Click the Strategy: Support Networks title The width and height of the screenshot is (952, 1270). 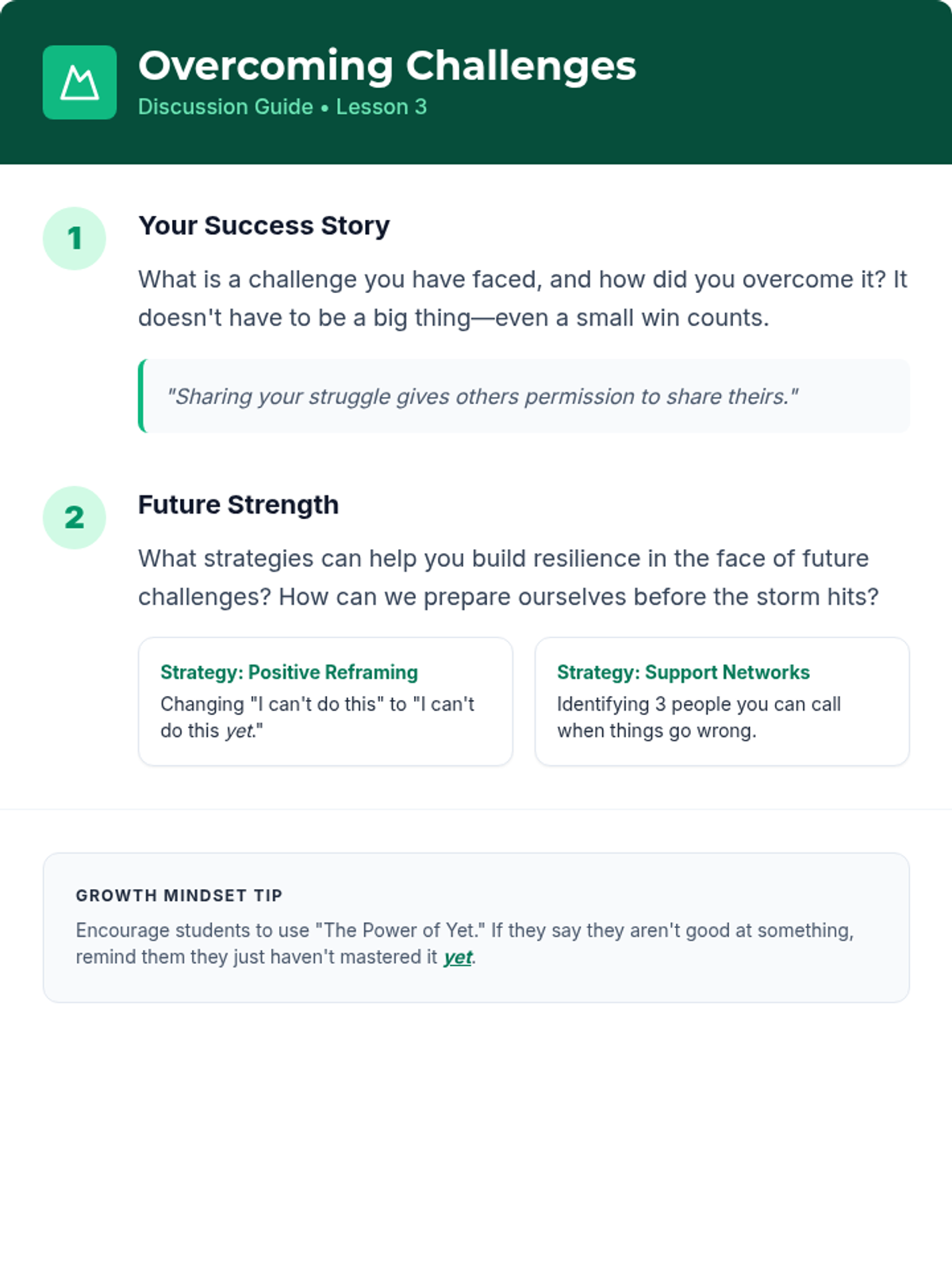click(x=683, y=672)
